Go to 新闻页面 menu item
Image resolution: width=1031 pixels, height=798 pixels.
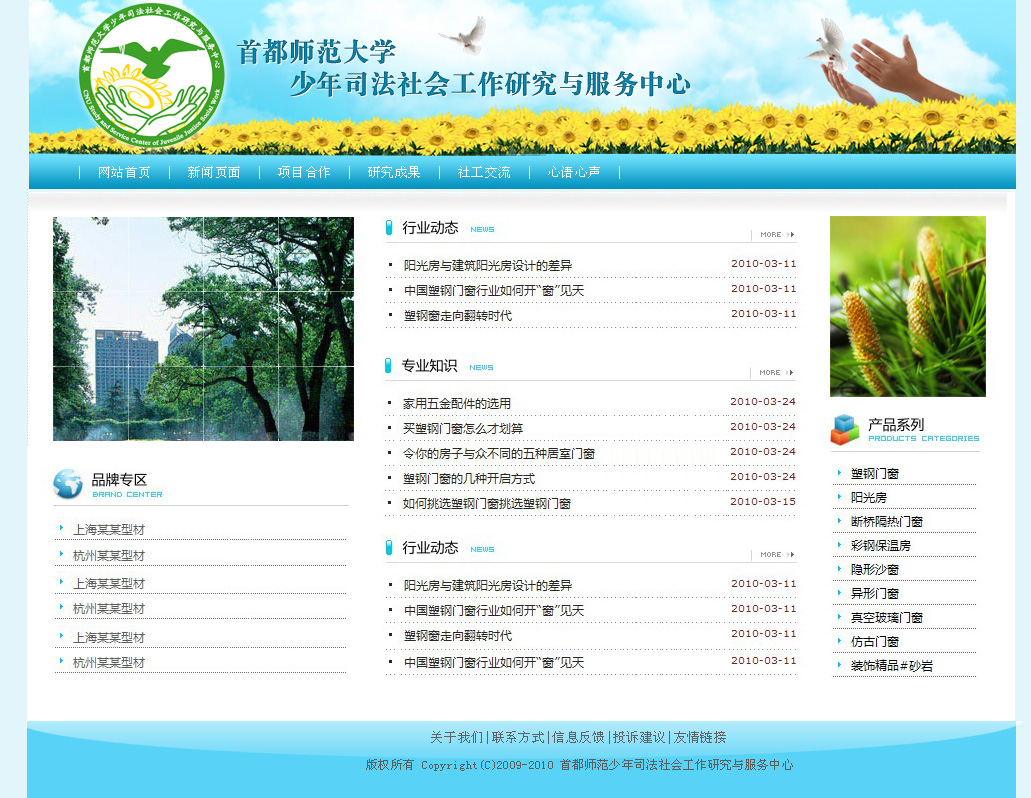coord(214,172)
